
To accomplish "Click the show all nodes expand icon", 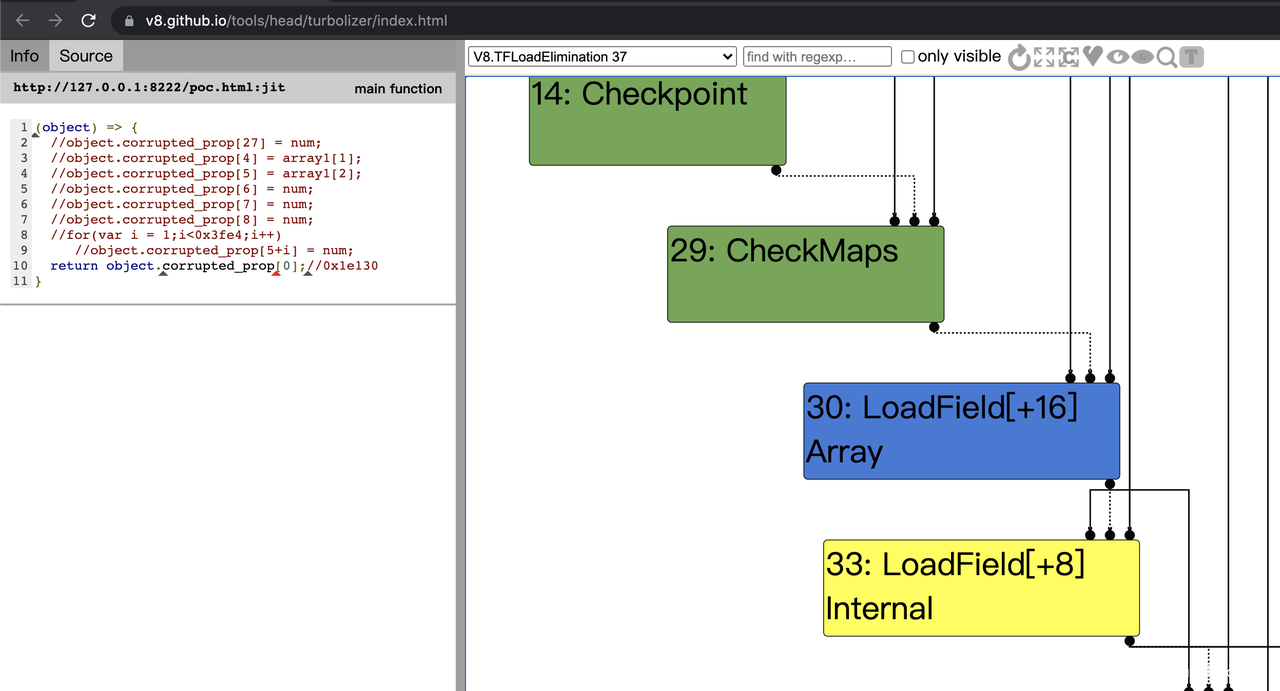I will 1044,57.
